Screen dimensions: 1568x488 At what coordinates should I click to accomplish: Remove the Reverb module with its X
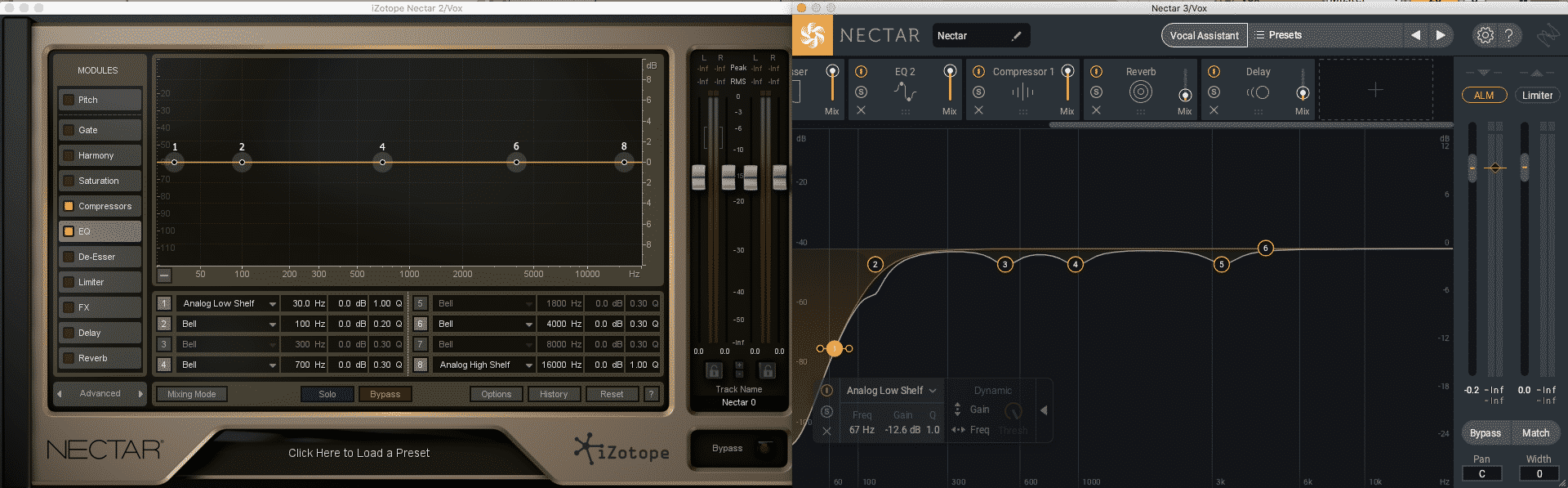(x=1096, y=110)
